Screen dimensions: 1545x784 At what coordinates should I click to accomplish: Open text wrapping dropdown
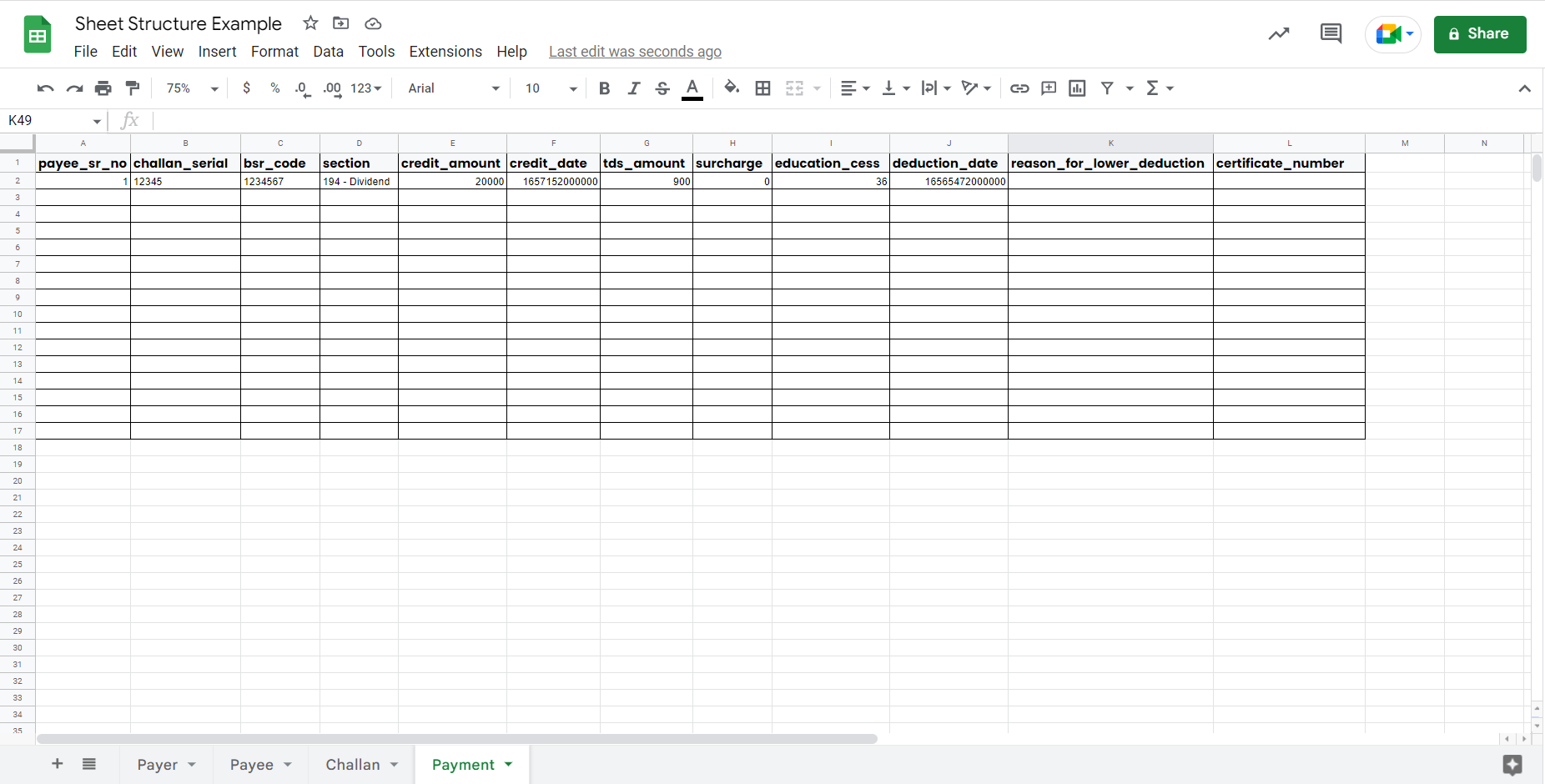[936, 88]
